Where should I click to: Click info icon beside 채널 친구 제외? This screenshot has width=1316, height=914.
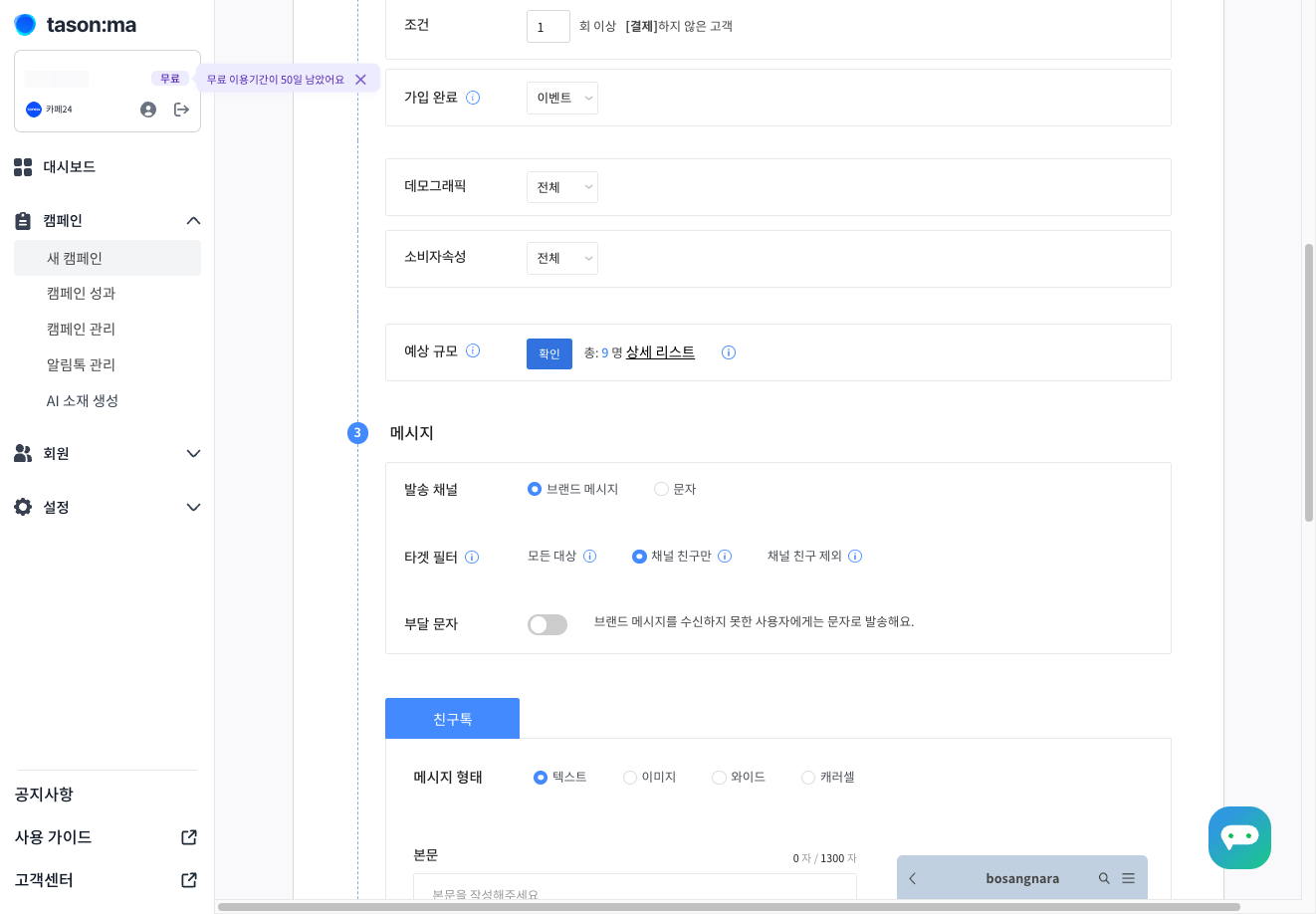tap(855, 556)
